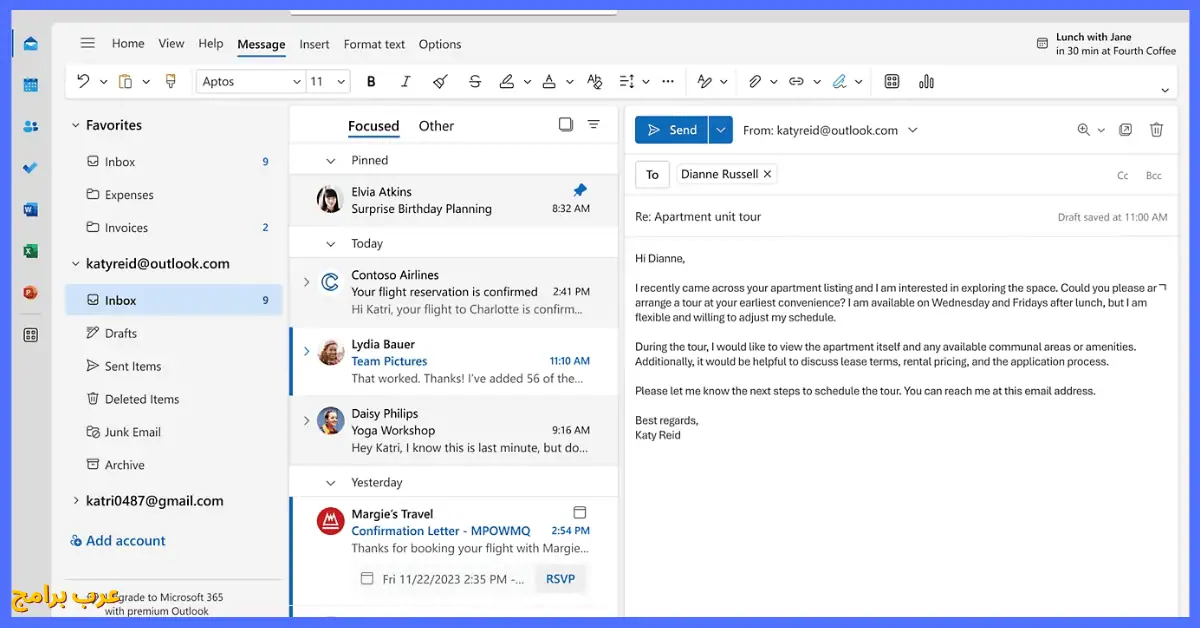1200x628 pixels.
Task: Discard the draft with trash icon
Action: (1156, 130)
